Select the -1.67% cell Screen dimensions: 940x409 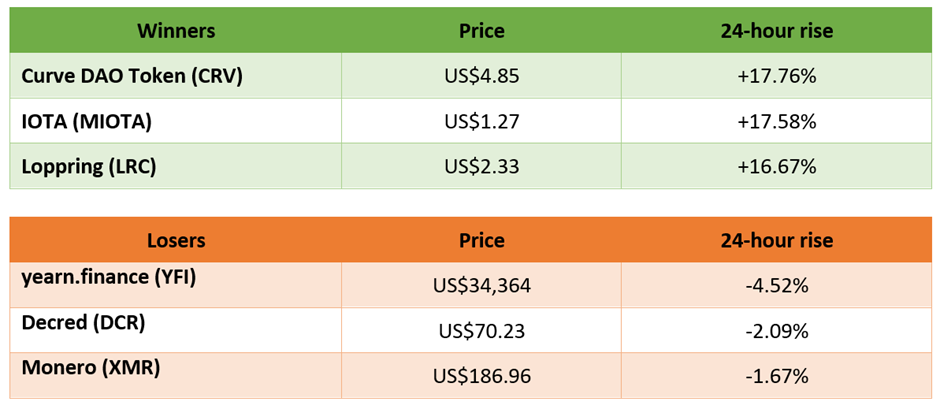[x=777, y=375]
